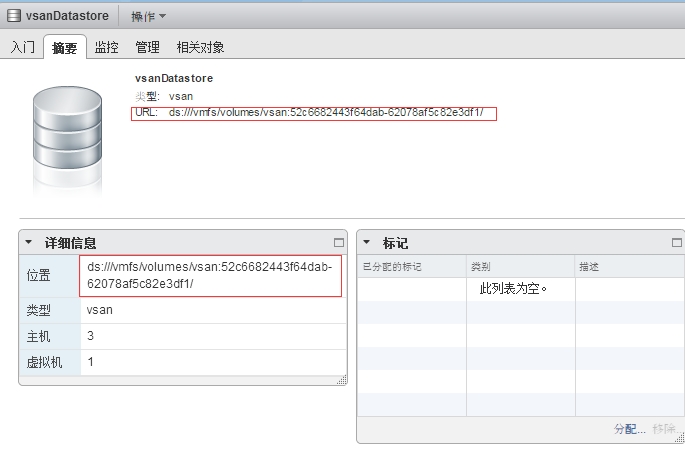Click the 主机 value 3
Screen dimensions: 685x451
90,336
